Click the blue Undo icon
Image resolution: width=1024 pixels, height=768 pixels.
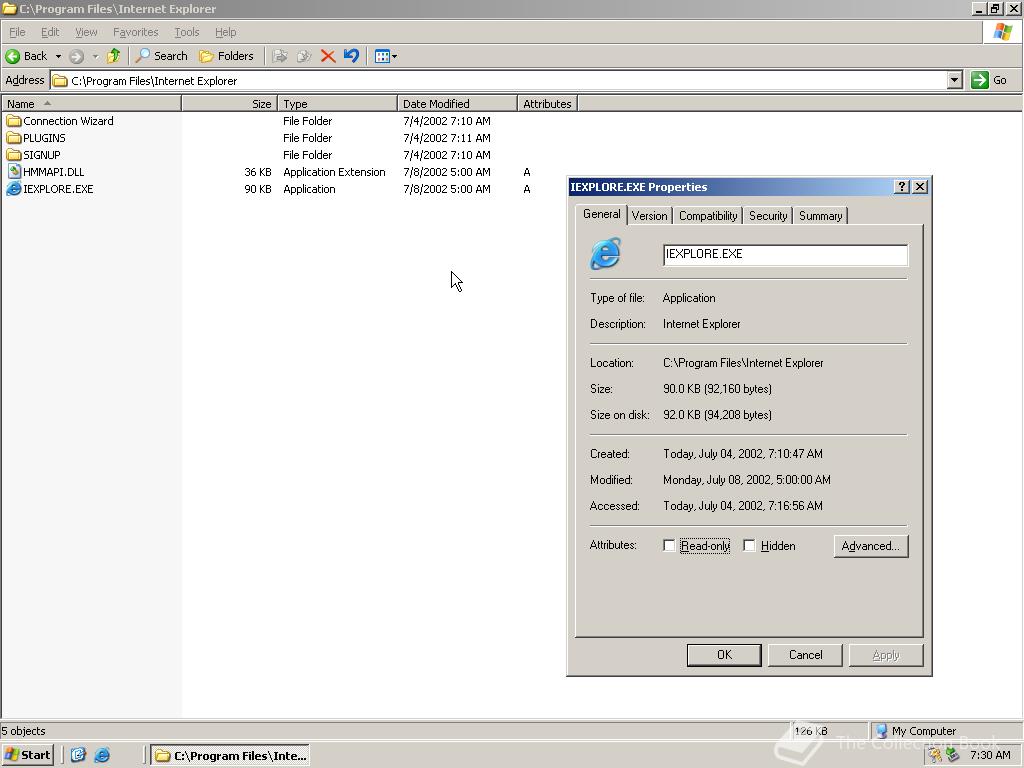(x=351, y=56)
